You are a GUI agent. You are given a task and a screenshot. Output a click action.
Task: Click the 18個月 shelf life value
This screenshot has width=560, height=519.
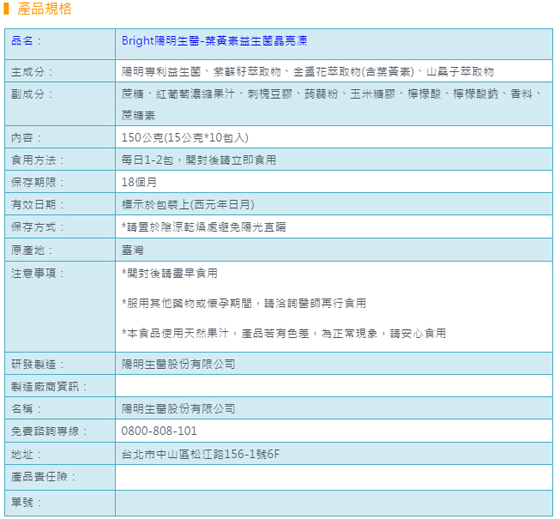[139, 182]
